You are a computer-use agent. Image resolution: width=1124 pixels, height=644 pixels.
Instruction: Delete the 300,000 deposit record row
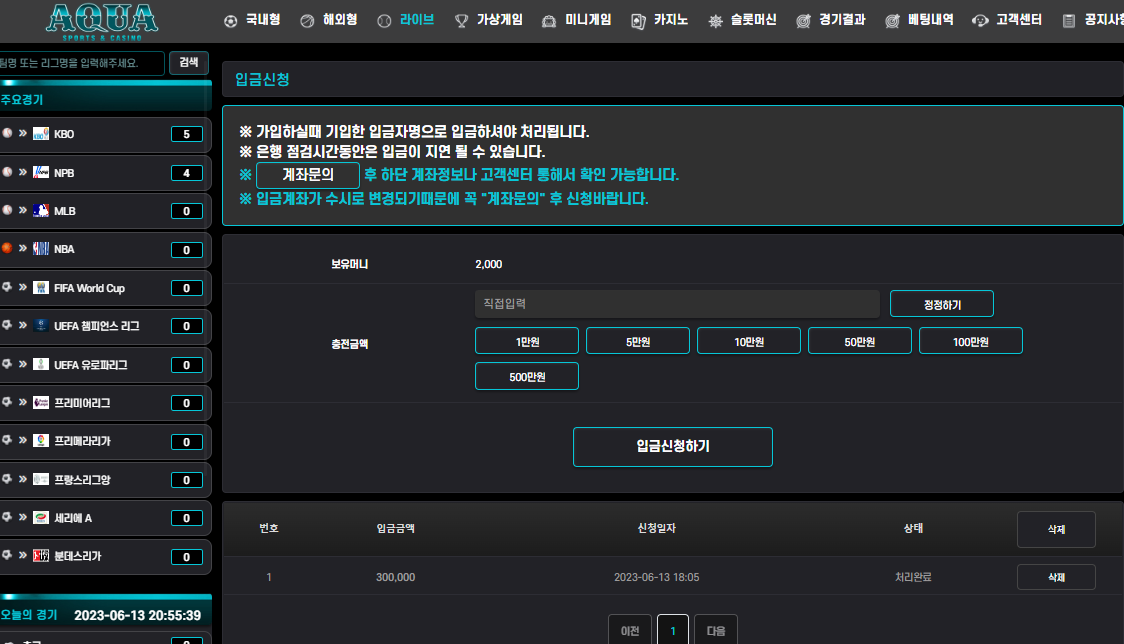(1055, 577)
